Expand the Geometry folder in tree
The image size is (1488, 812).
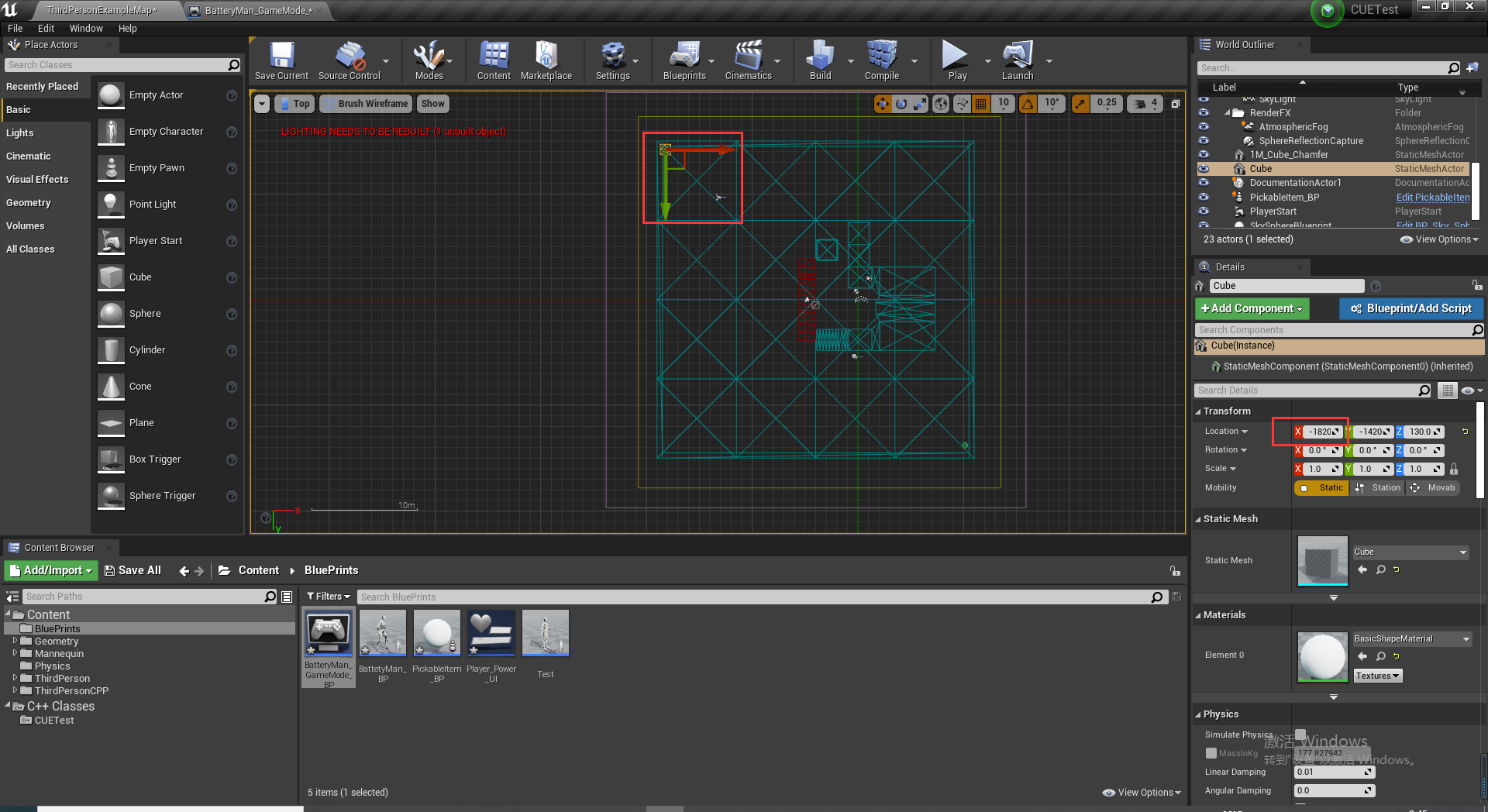(15, 642)
